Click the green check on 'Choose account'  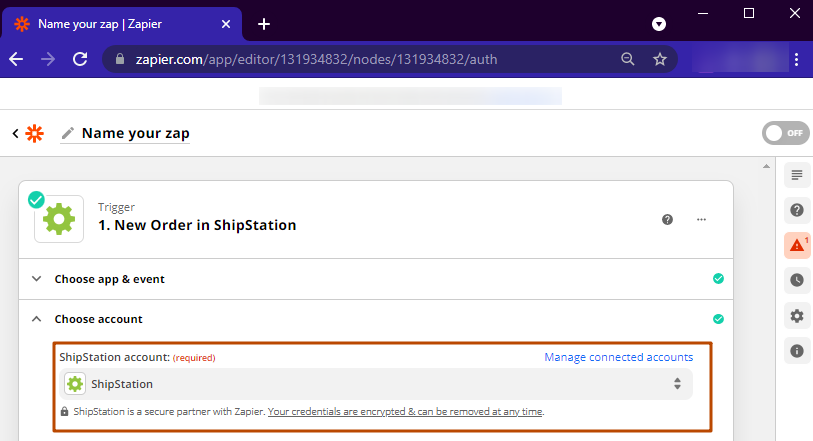point(718,319)
